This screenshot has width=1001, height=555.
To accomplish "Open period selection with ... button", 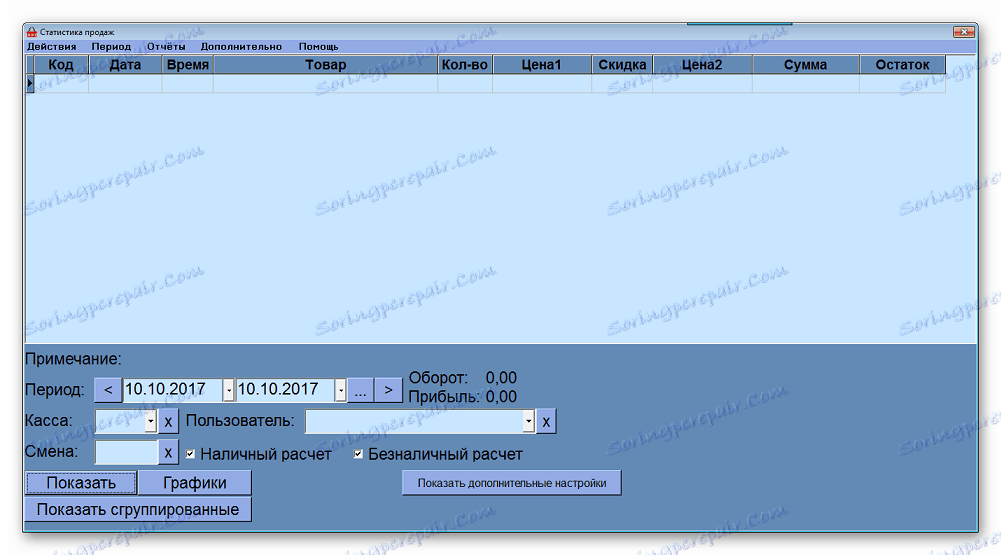I will [360, 390].
